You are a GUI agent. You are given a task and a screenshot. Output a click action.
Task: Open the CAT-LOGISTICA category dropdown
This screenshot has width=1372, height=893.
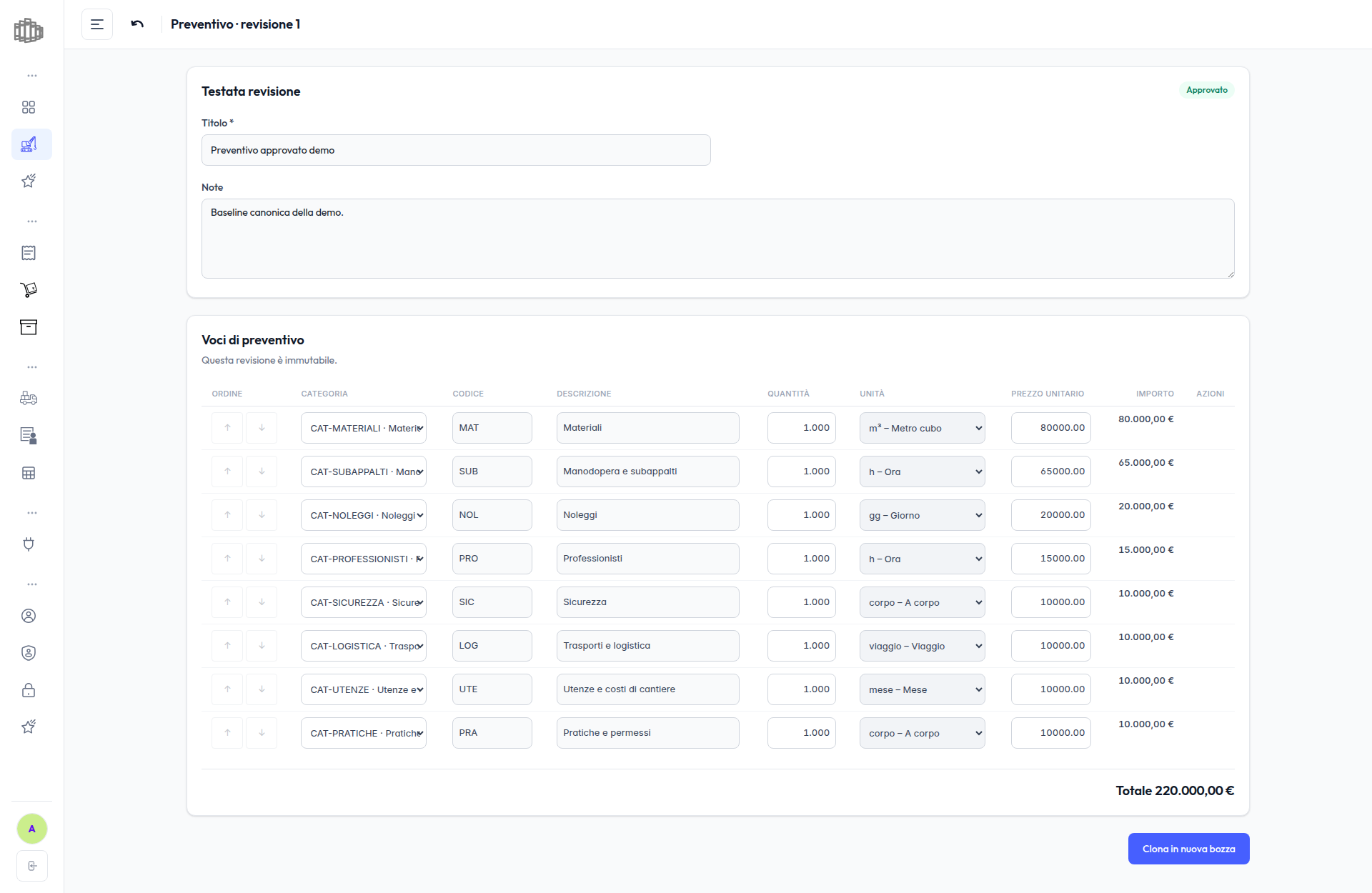[x=364, y=646]
